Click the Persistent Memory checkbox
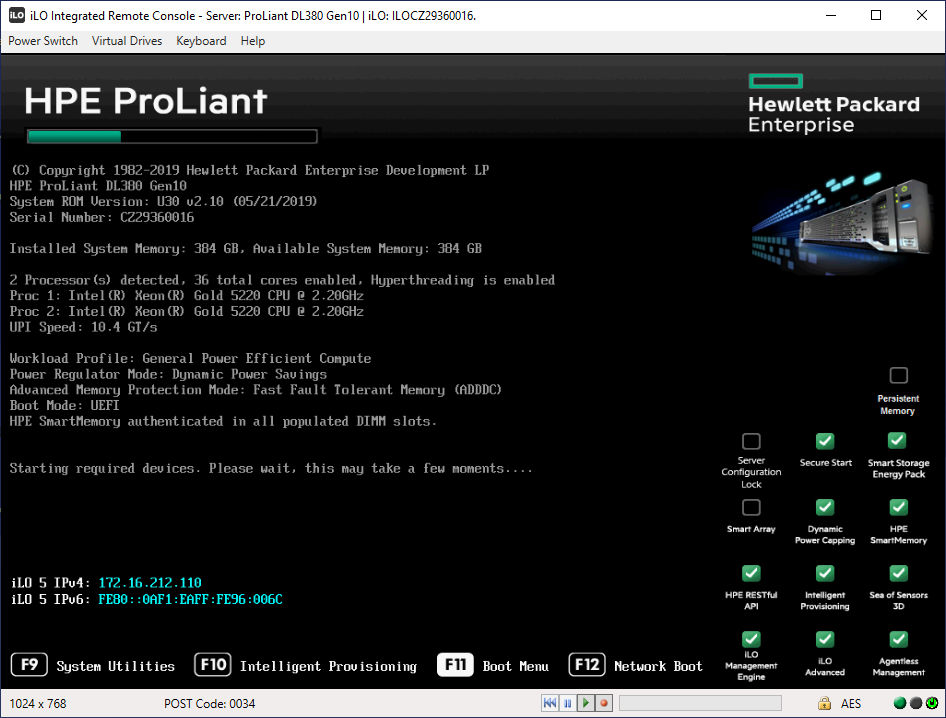The width and height of the screenshot is (946, 718). pos(899,375)
